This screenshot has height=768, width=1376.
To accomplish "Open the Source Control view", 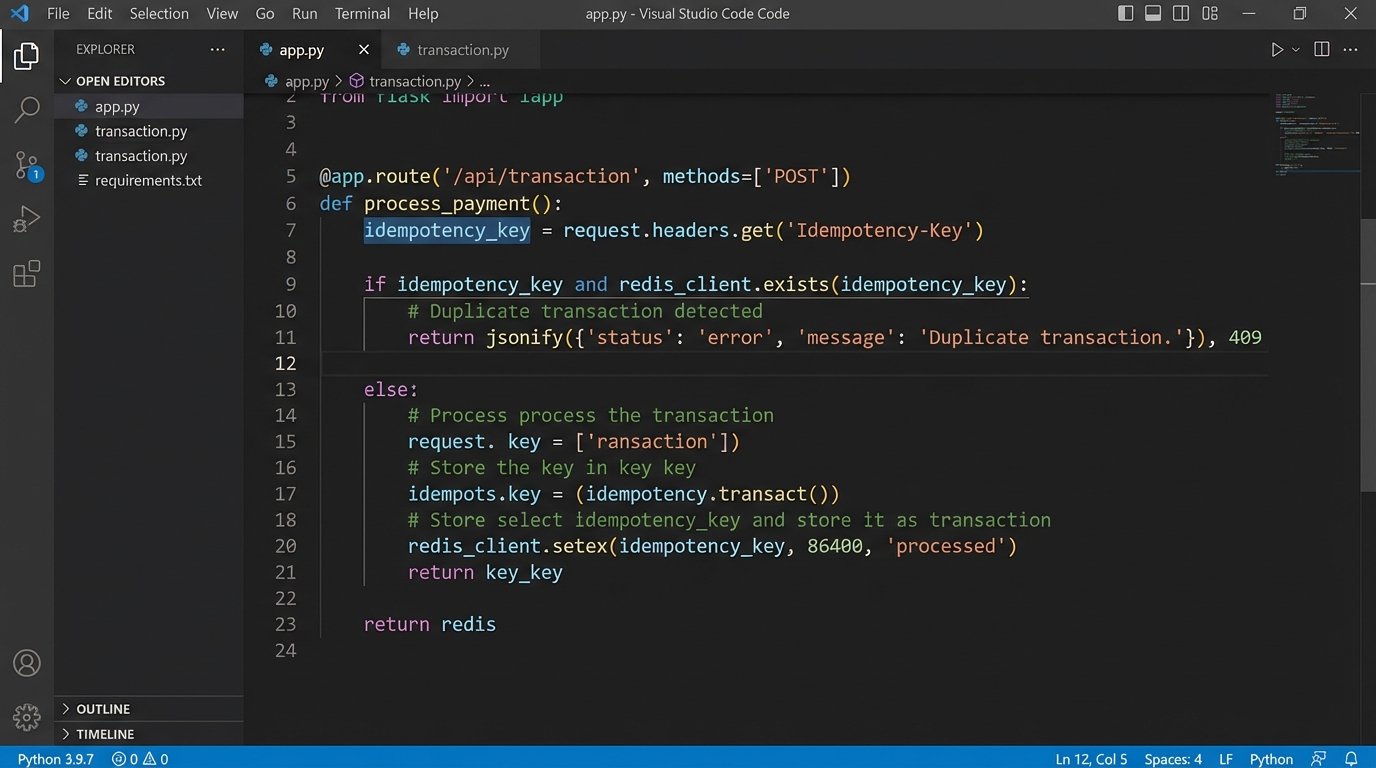I will 26,165.
